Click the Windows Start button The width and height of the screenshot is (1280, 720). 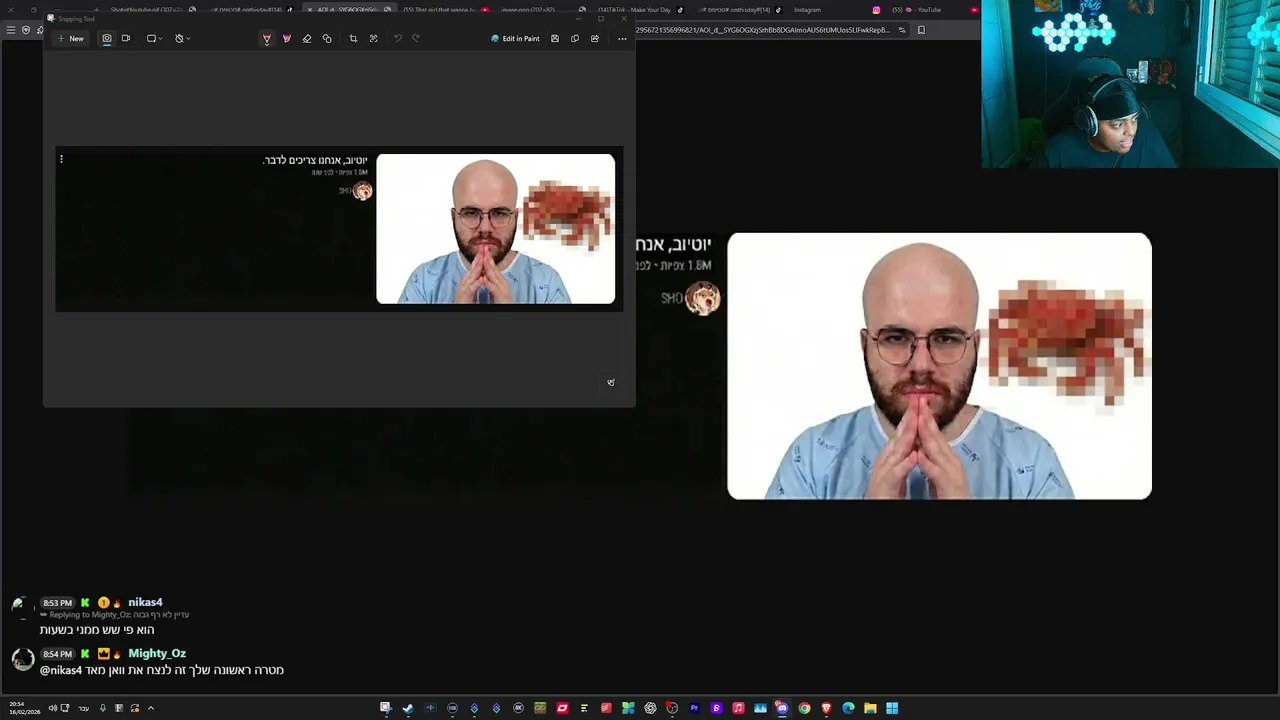[x=892, y=708]
